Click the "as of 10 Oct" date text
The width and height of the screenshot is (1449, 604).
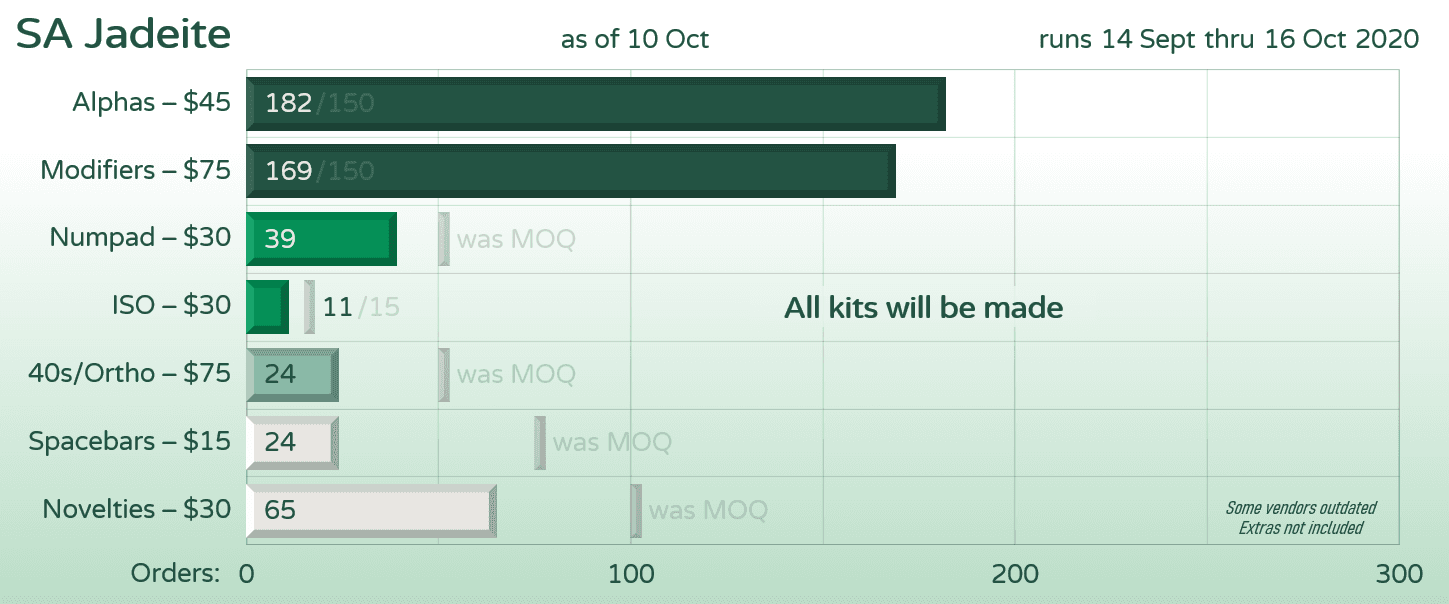tap(635, 39)
